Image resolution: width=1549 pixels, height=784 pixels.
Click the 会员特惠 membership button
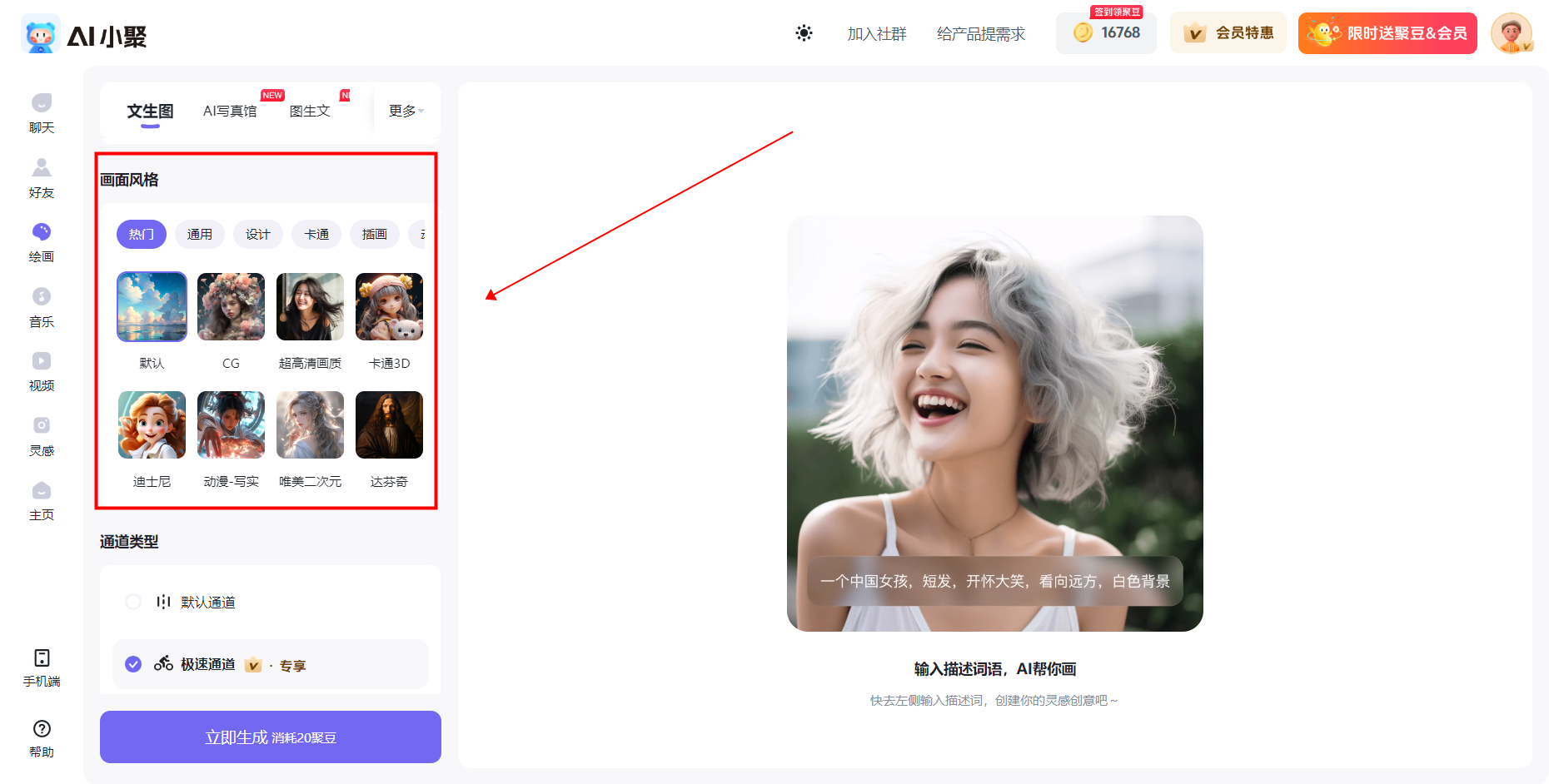coord(1228,33)
